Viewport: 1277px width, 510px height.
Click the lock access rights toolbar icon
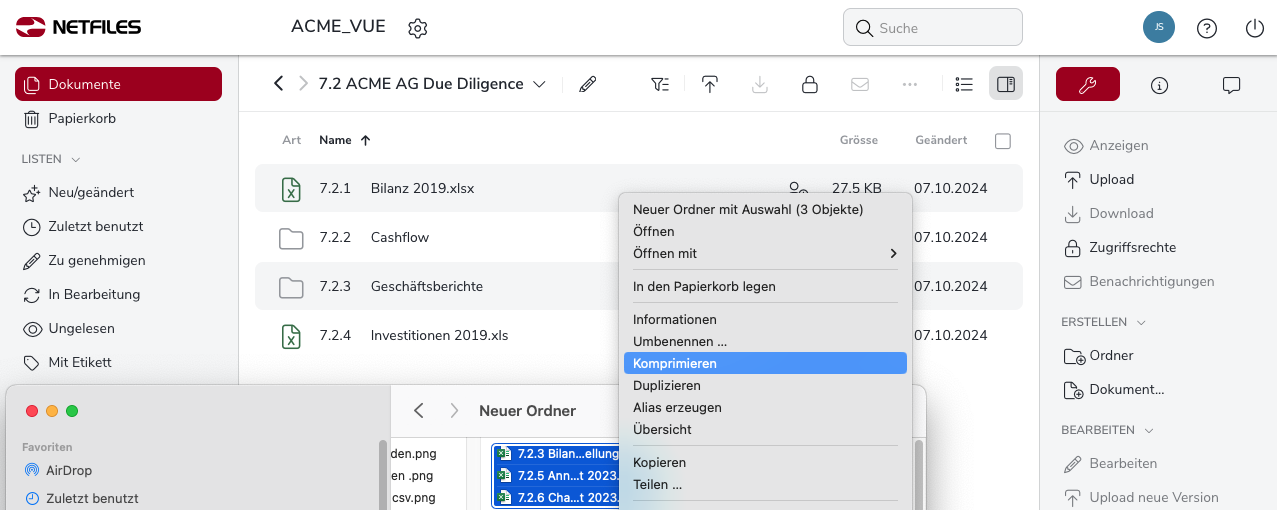[810, 85]
